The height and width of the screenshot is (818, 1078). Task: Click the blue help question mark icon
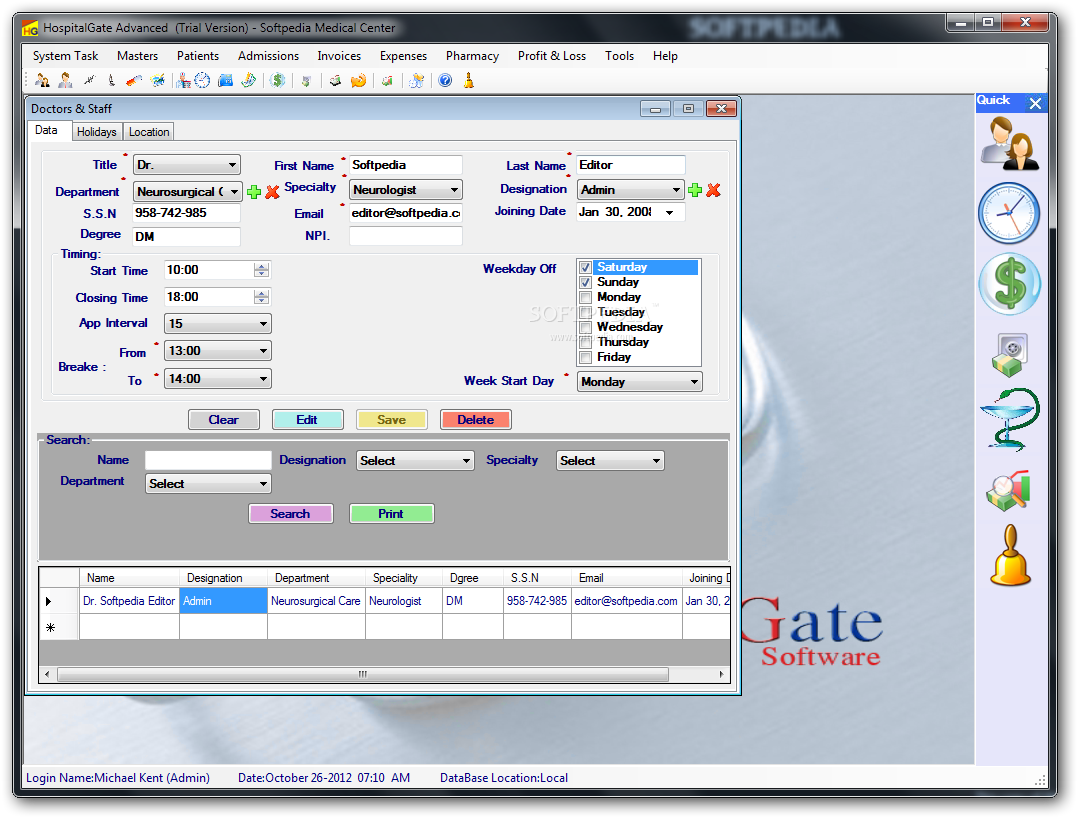pyautogui.click(x=445, y=80)
